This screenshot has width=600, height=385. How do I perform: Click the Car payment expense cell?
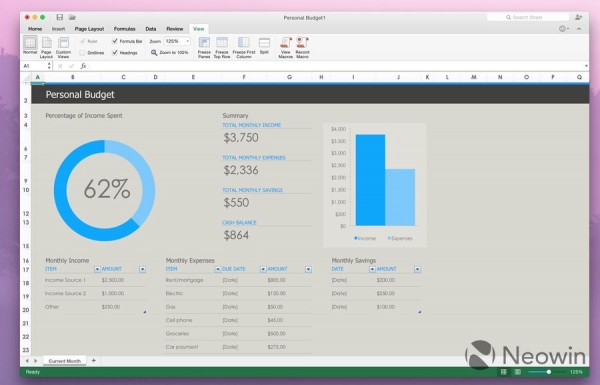182,347
